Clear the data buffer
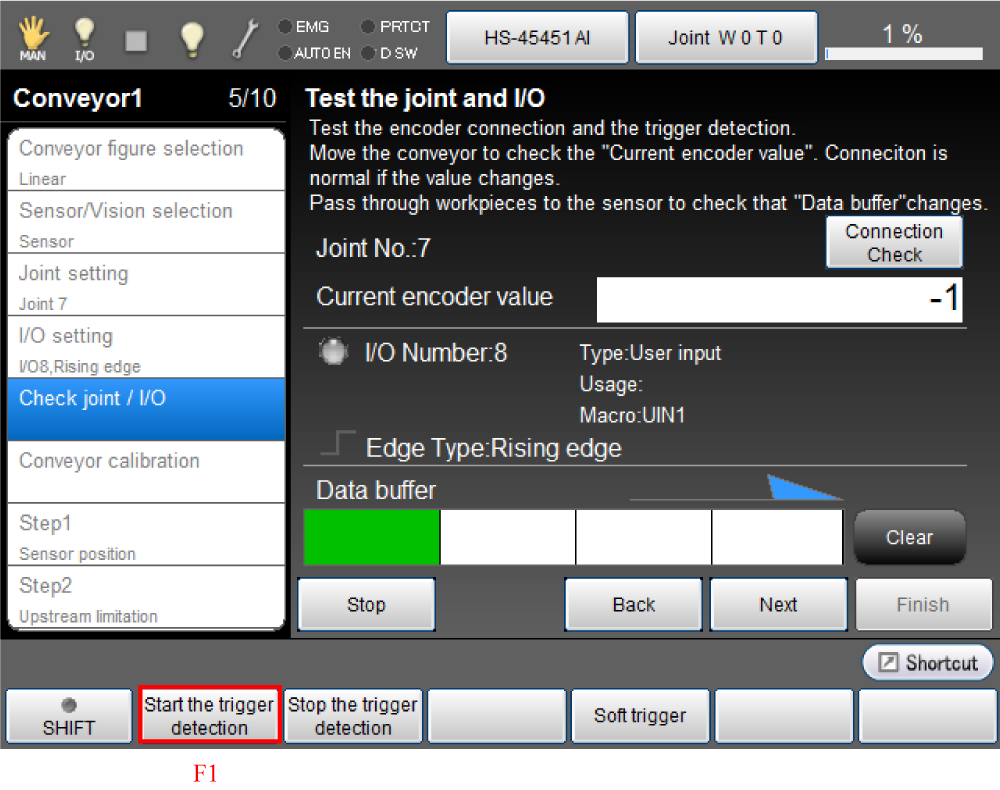The height and width of the screenshot is (790, 1000). [909, 537]
